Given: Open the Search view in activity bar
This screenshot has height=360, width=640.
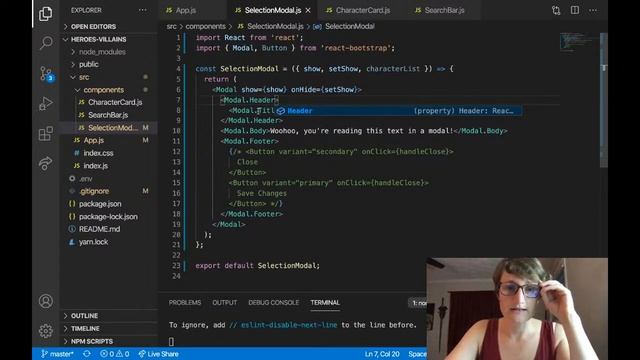Looking at the screenshot, I should click(x=46, y=42).
